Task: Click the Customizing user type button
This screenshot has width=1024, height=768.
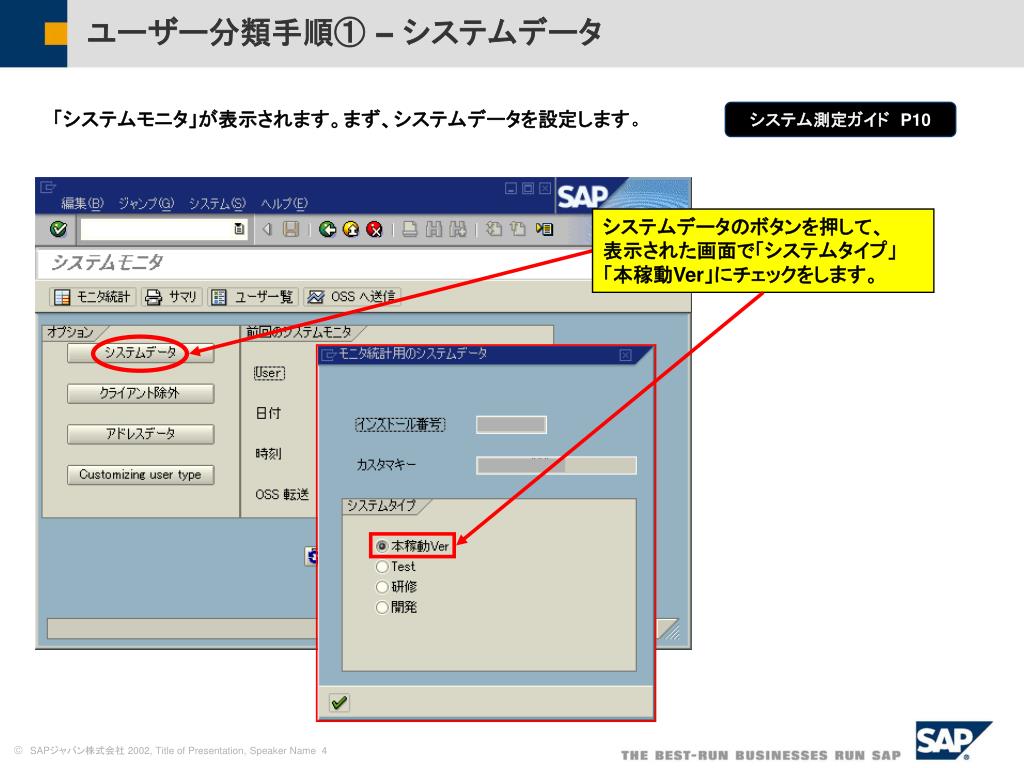Action: pyautogui.click(x=140, y=474)
